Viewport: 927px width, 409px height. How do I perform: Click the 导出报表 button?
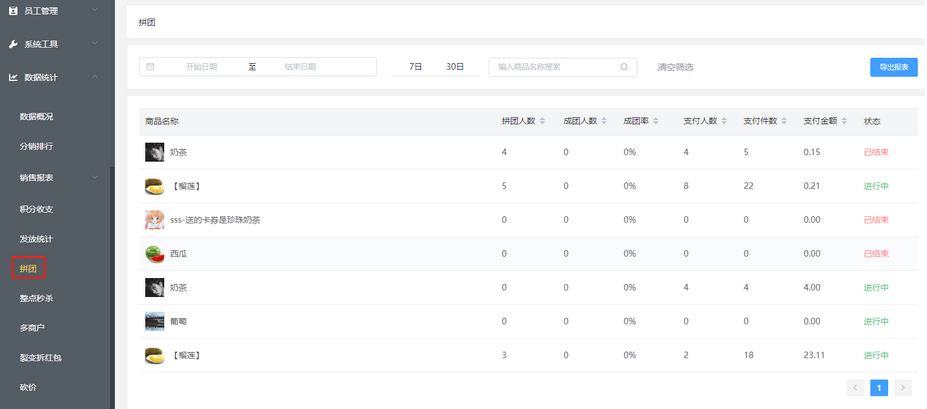pyautogui.click(x=893, y=67)
